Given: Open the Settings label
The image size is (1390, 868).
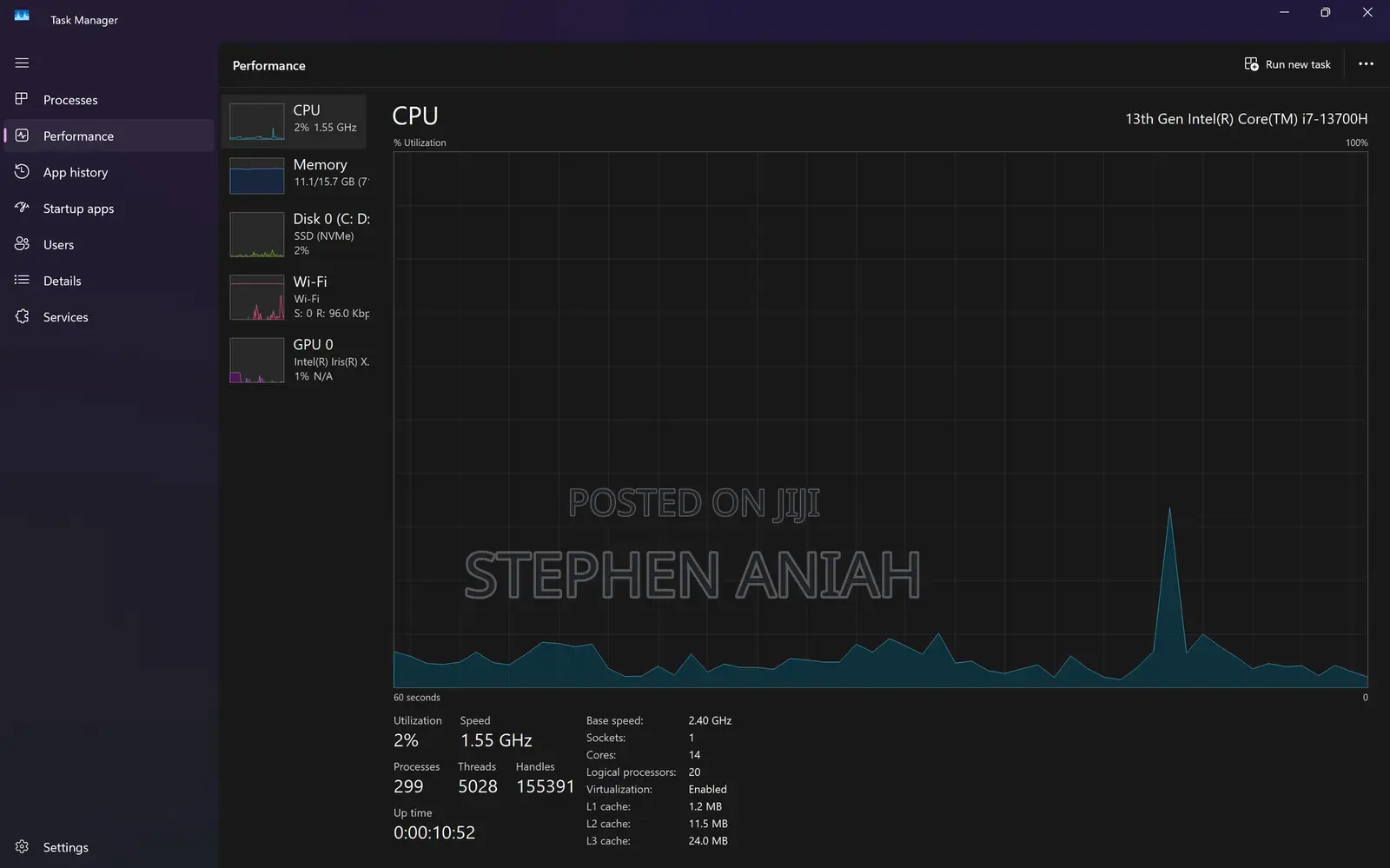Looking at the screenshot, I should tap(65, 847).
